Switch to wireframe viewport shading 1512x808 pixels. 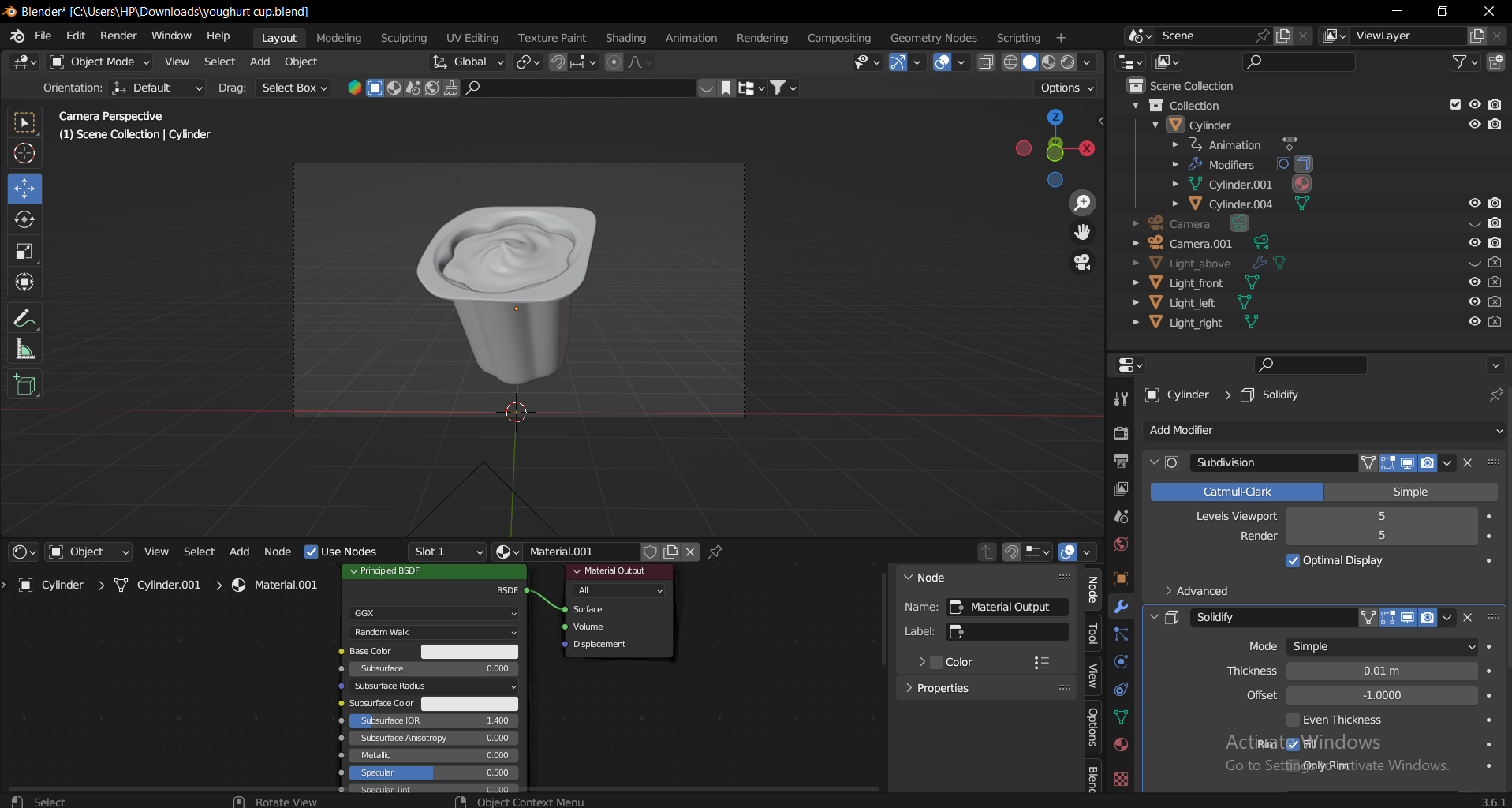click(x=1010, y=62)
